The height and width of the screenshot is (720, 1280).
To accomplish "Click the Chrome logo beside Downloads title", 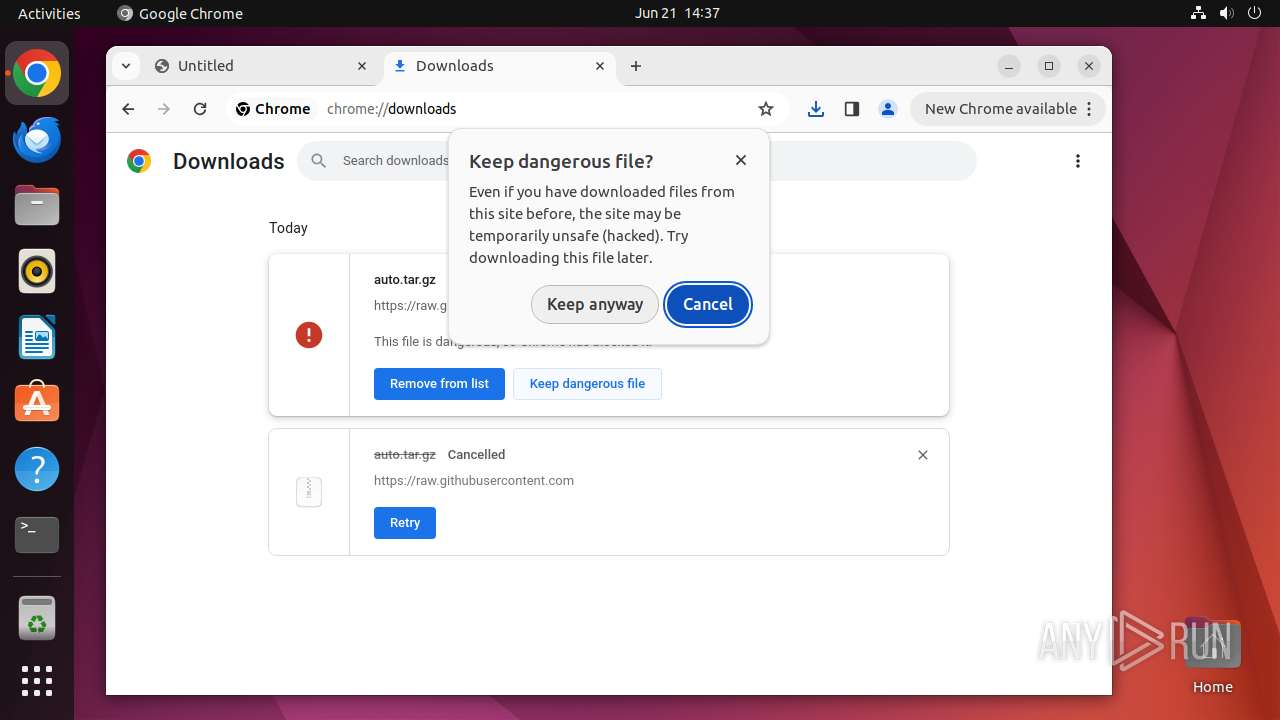I will (139, 161).
